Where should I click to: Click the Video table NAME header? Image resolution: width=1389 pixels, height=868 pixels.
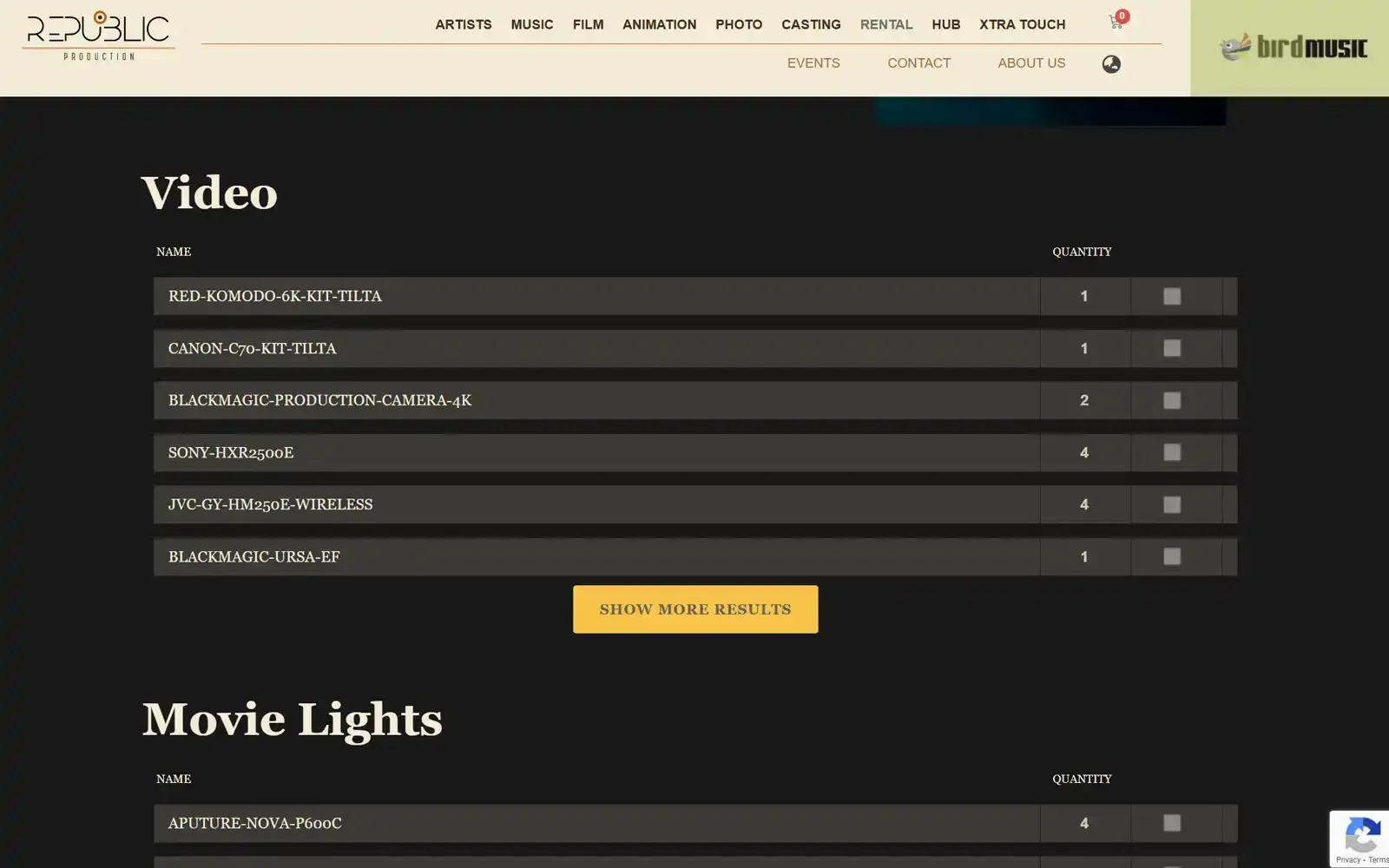[174, 252]
